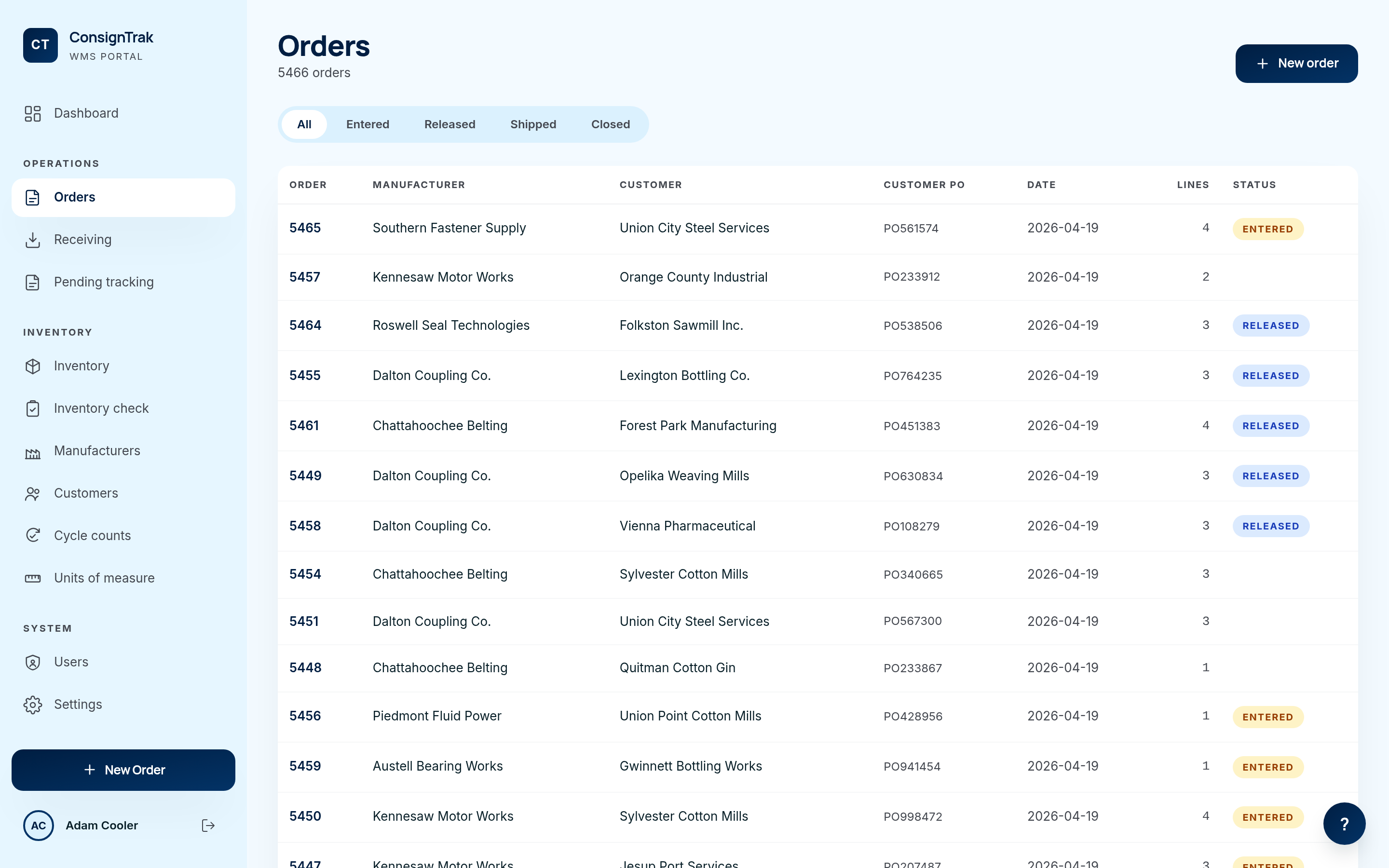
Task: Click the Inventory box icon
Action: click(33, 366)
